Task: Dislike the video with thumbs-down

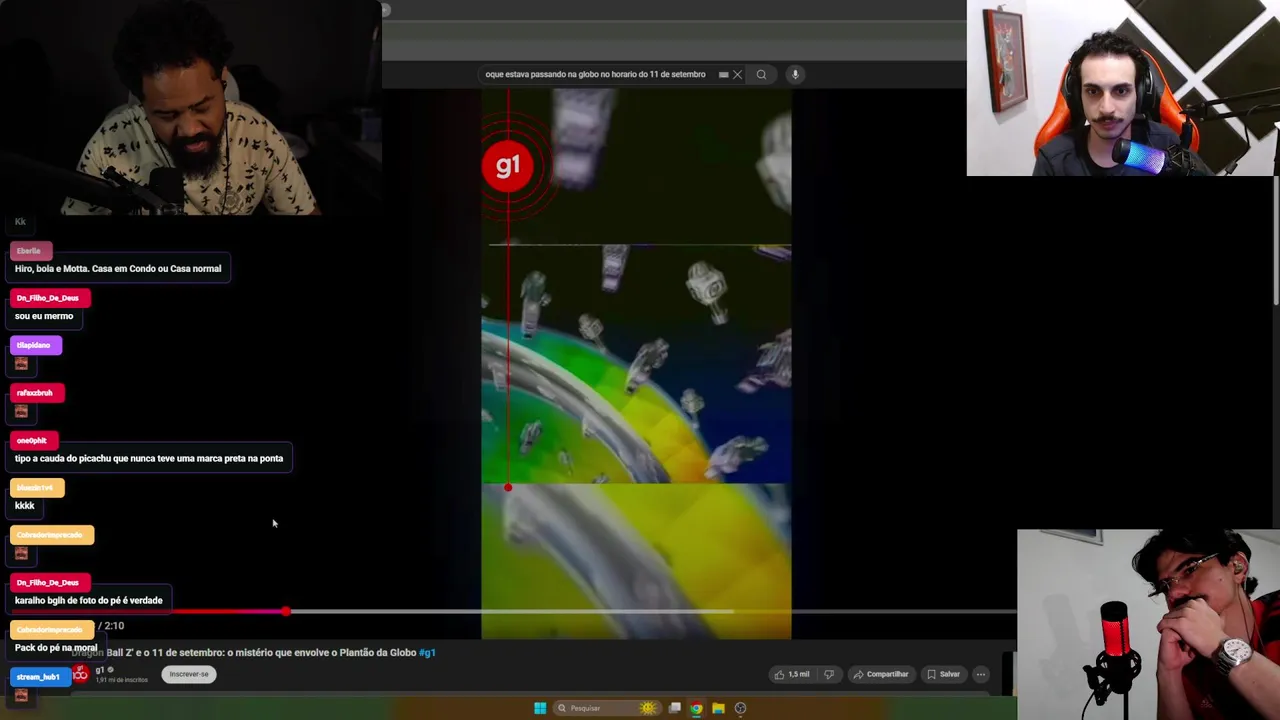Action: [828, 674]
